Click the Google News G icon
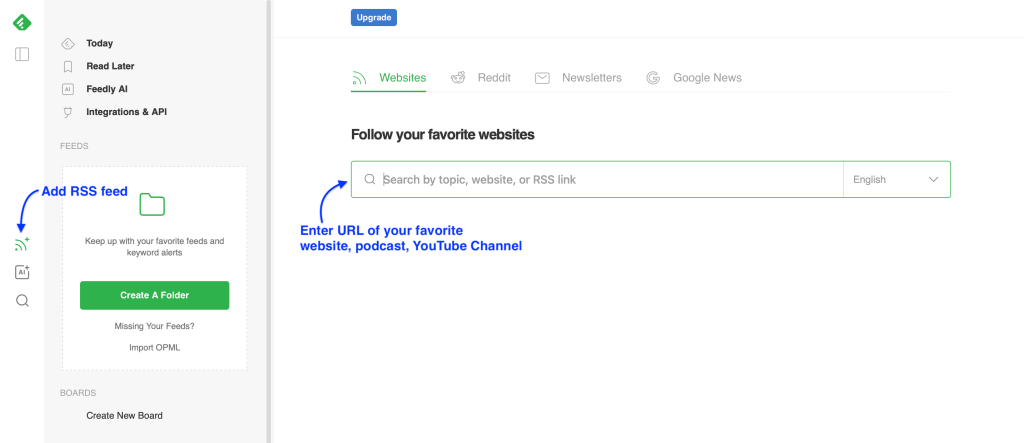The height and width of the screenshot is (443, 1024). (x=653, y=78)
